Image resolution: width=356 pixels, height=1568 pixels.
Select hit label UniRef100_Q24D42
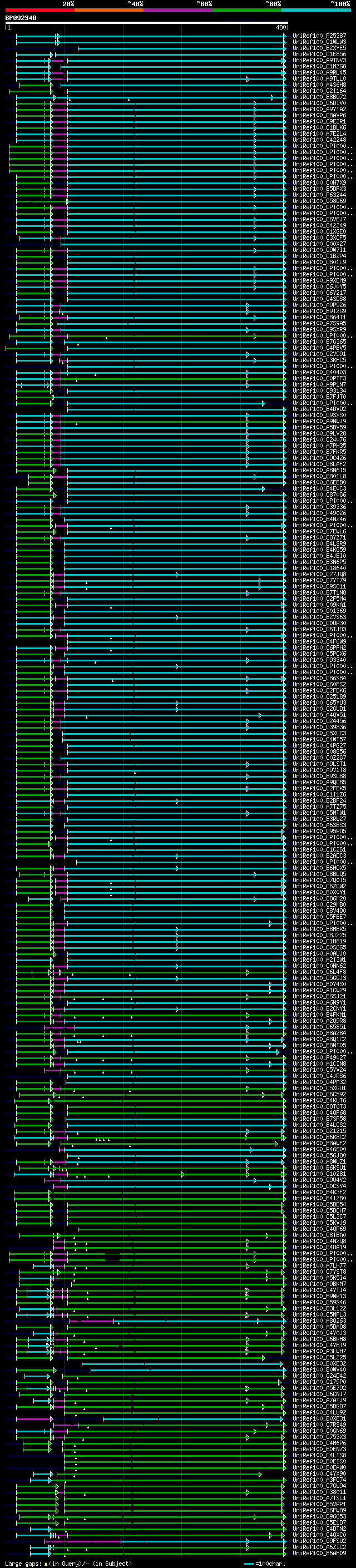319,1376
